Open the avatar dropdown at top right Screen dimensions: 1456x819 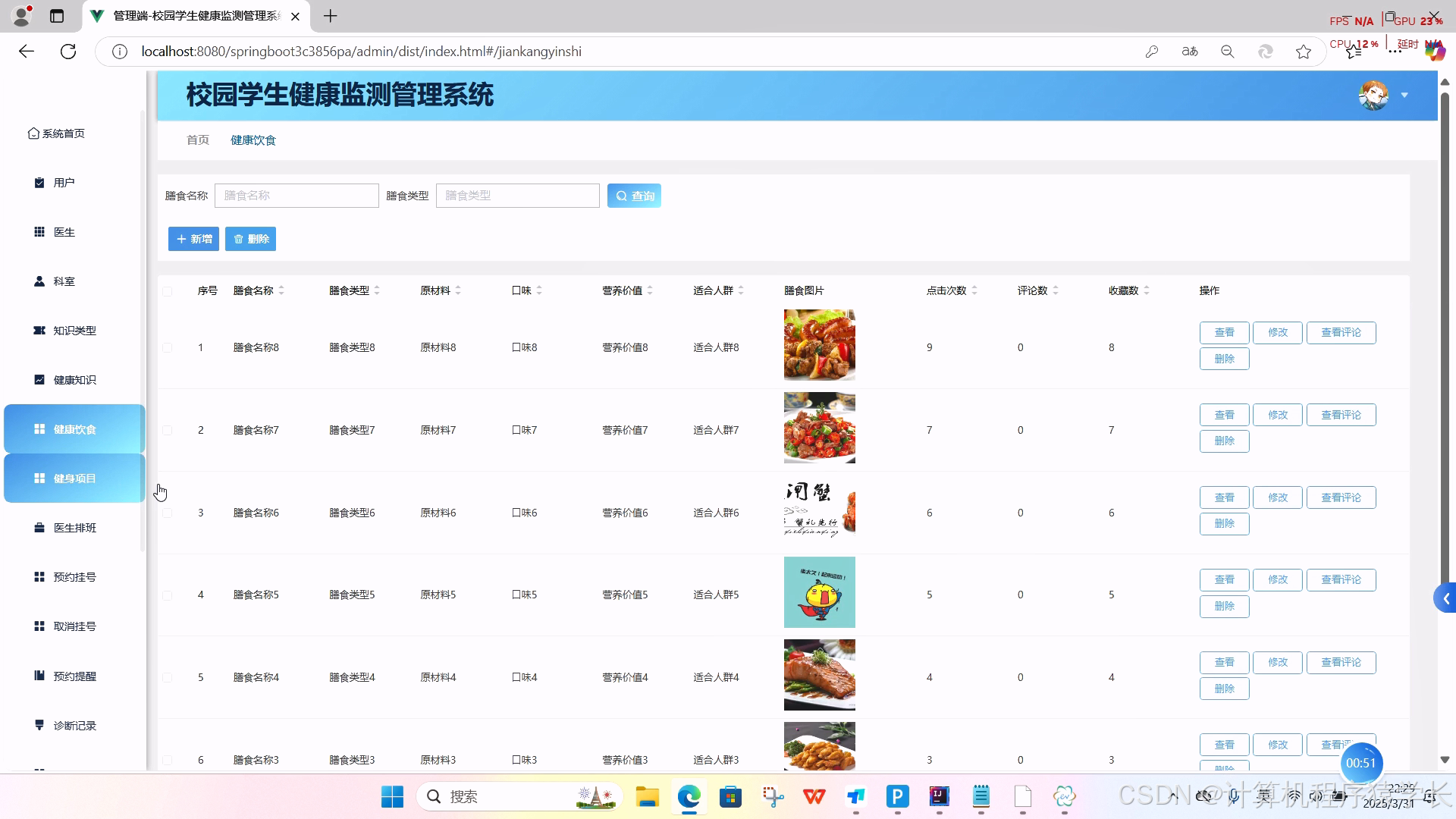[1405, 95]
